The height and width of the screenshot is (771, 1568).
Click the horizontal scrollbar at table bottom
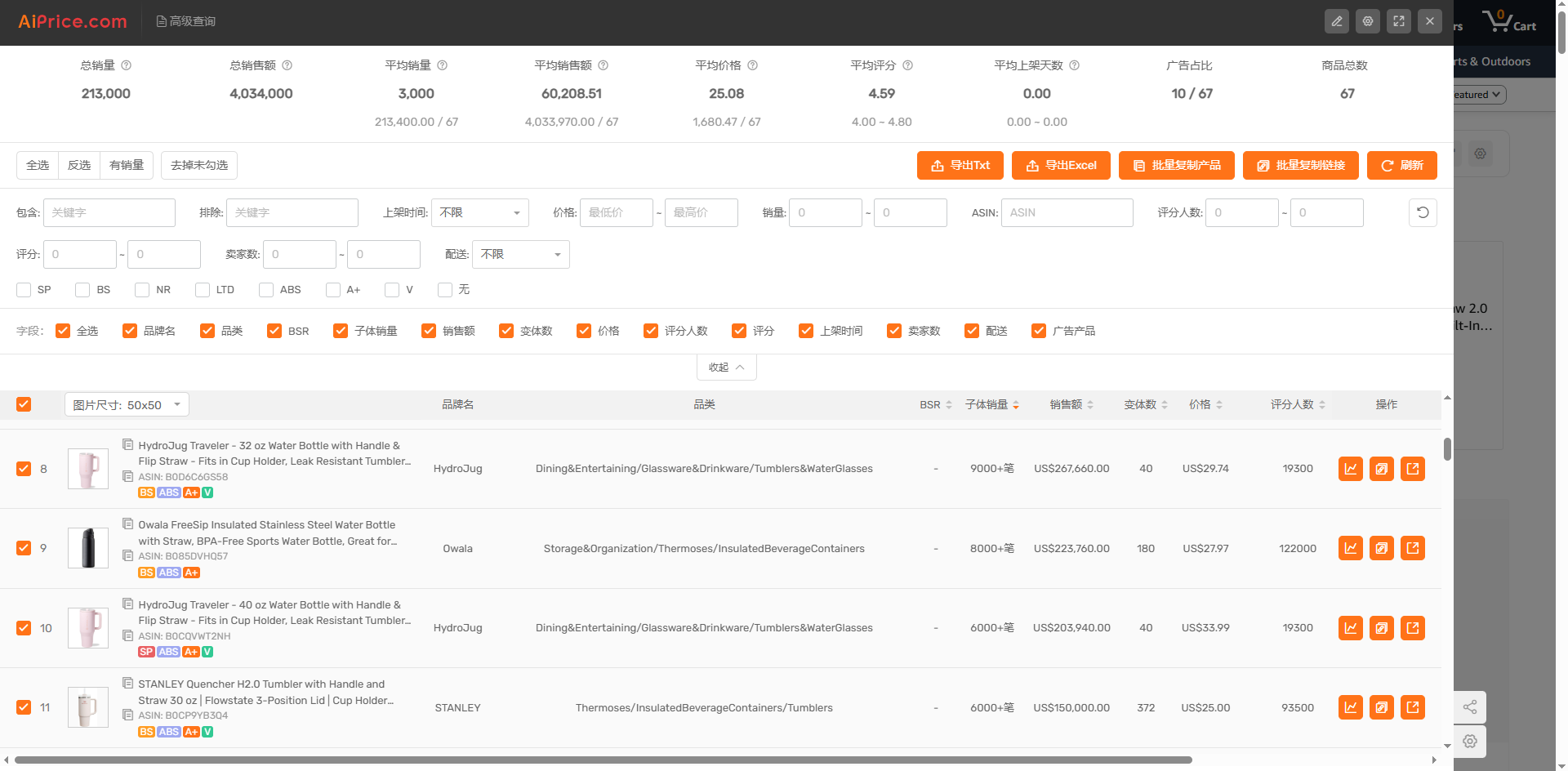603,760
